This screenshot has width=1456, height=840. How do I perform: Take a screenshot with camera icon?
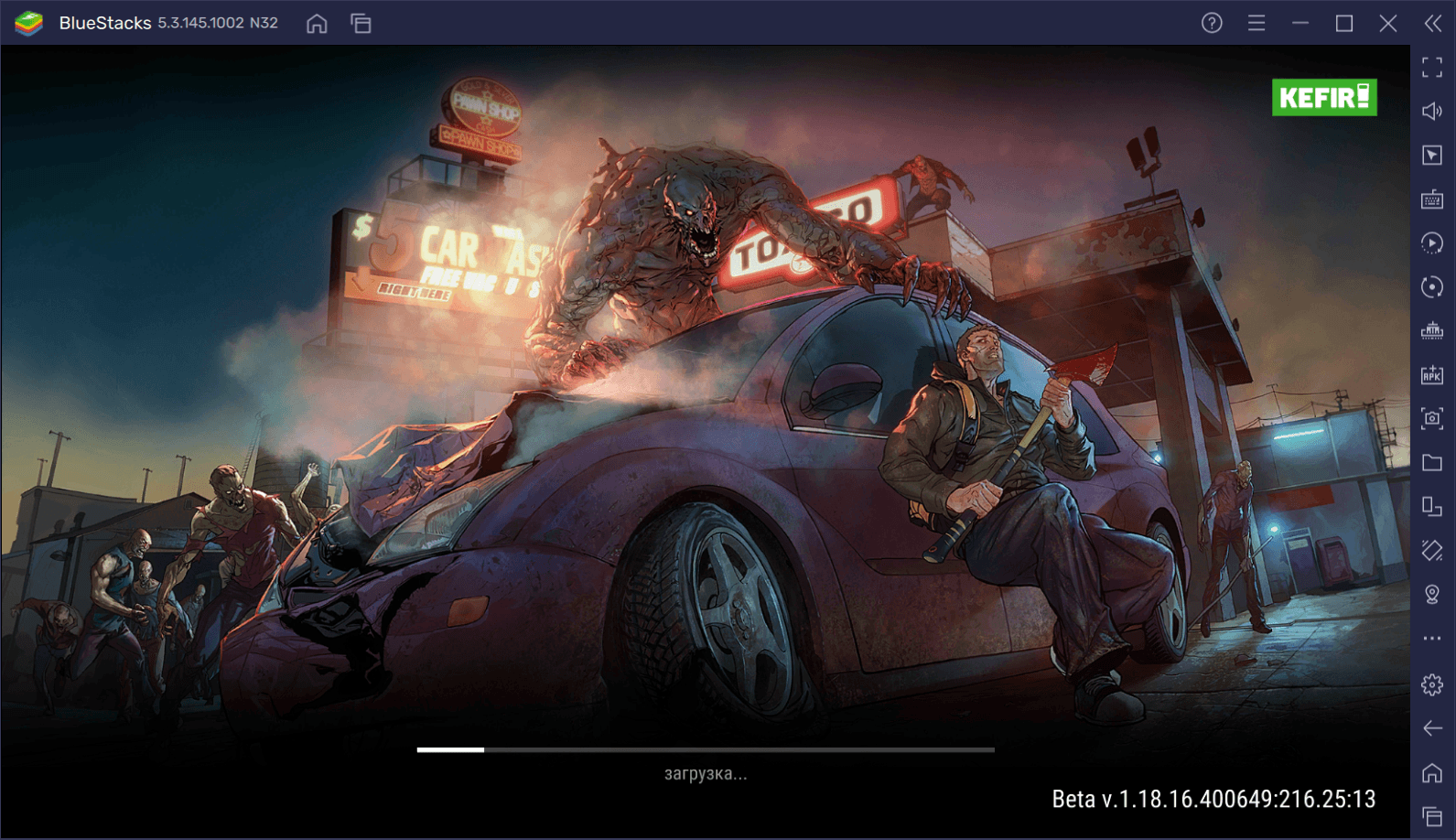[1432, 418]
